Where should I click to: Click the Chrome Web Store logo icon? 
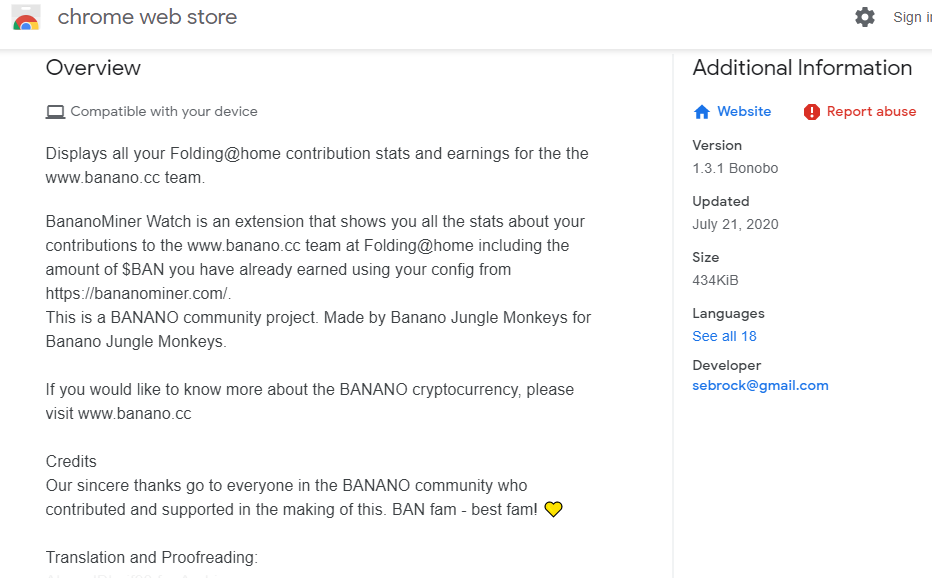point(26,18)
